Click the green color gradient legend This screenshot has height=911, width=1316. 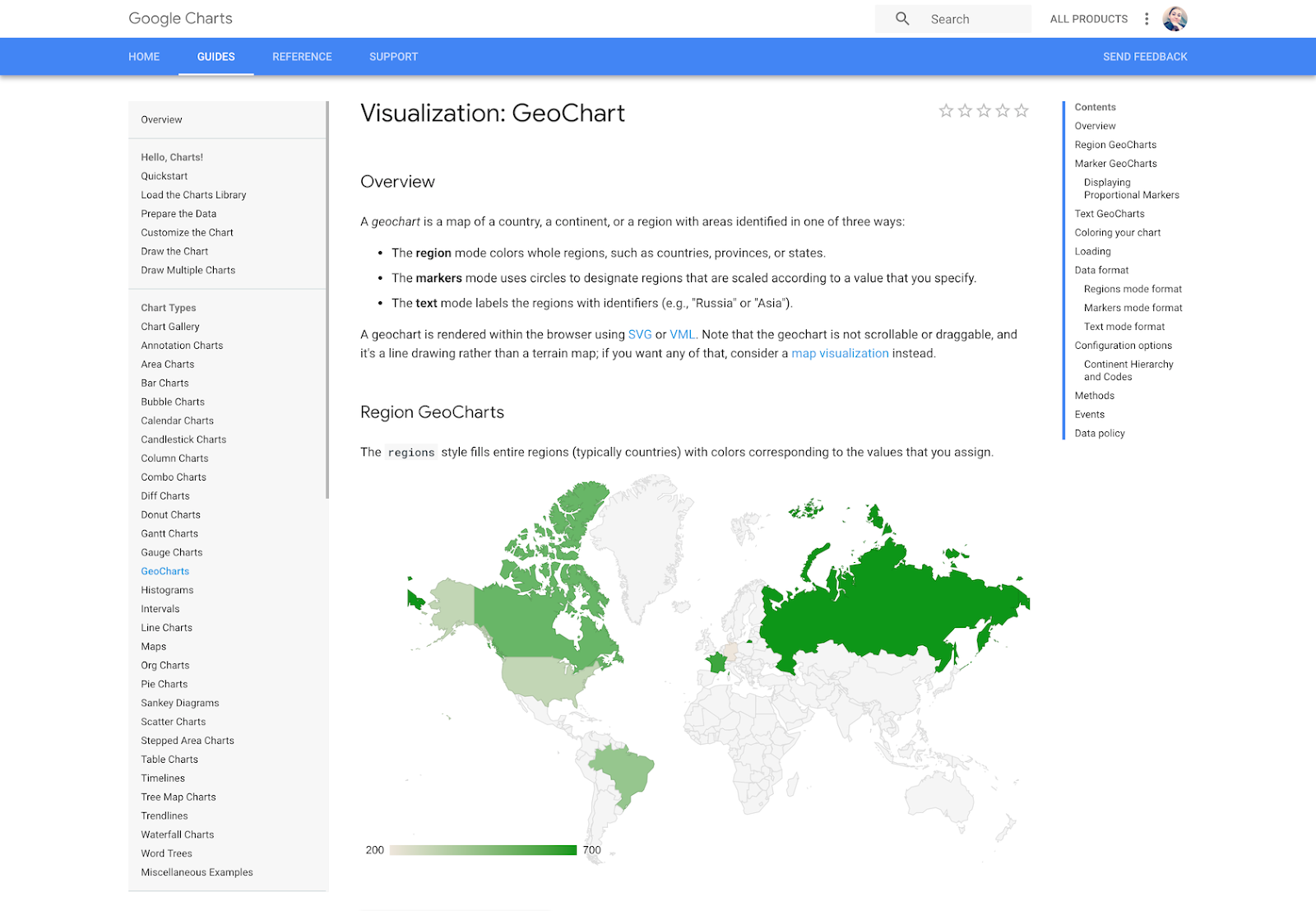pos(483,850)
